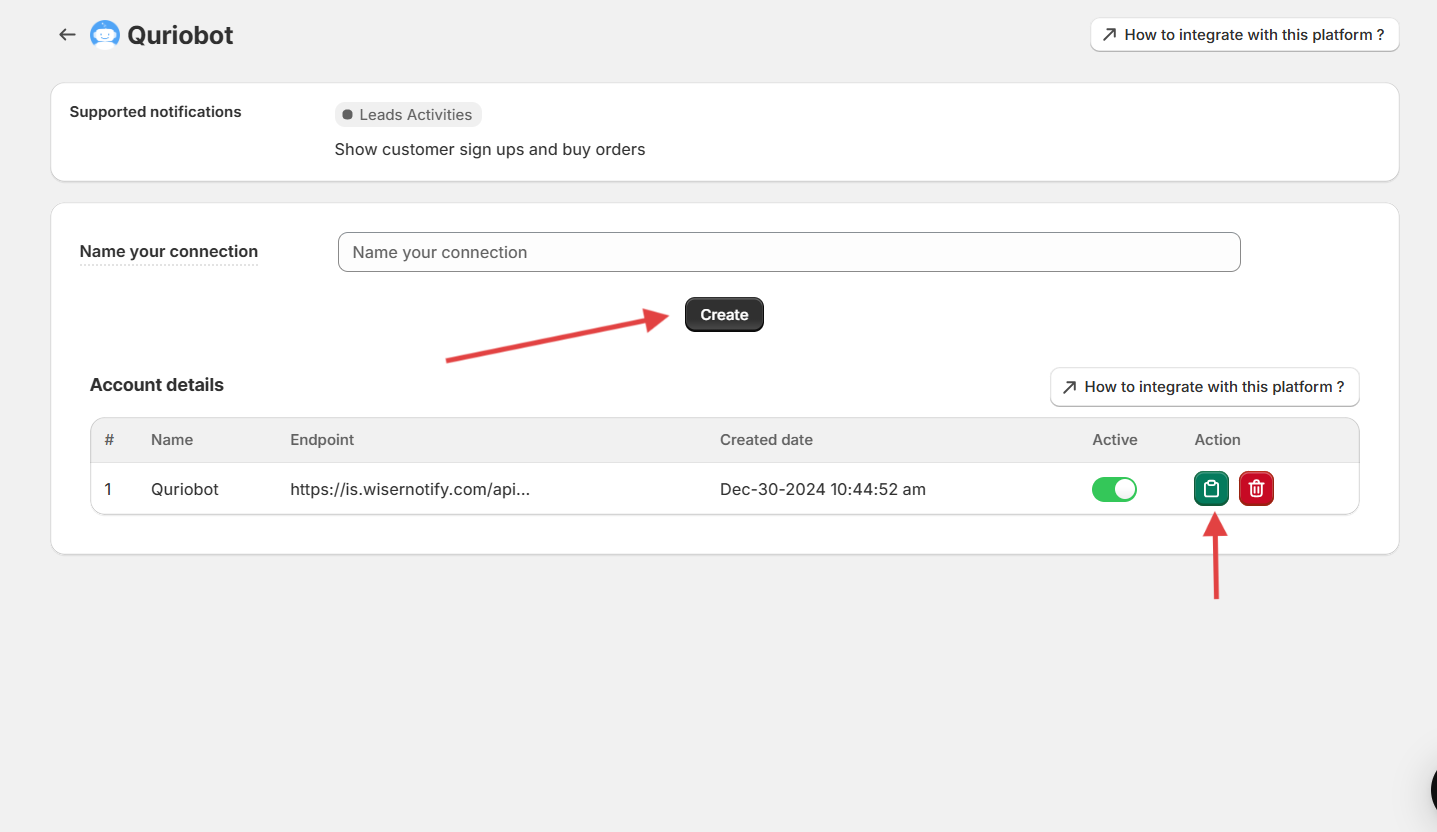Screen dimensions: 1437x832
Task: Copy the Quriobot endpoint with the clipboard icon
Action: (x=1211, y=489)
